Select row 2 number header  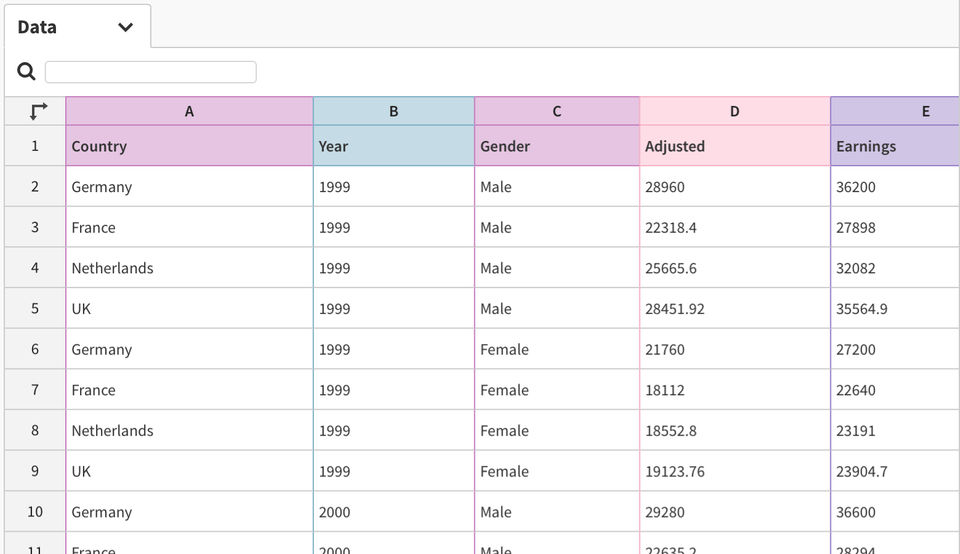coord(35,186)
